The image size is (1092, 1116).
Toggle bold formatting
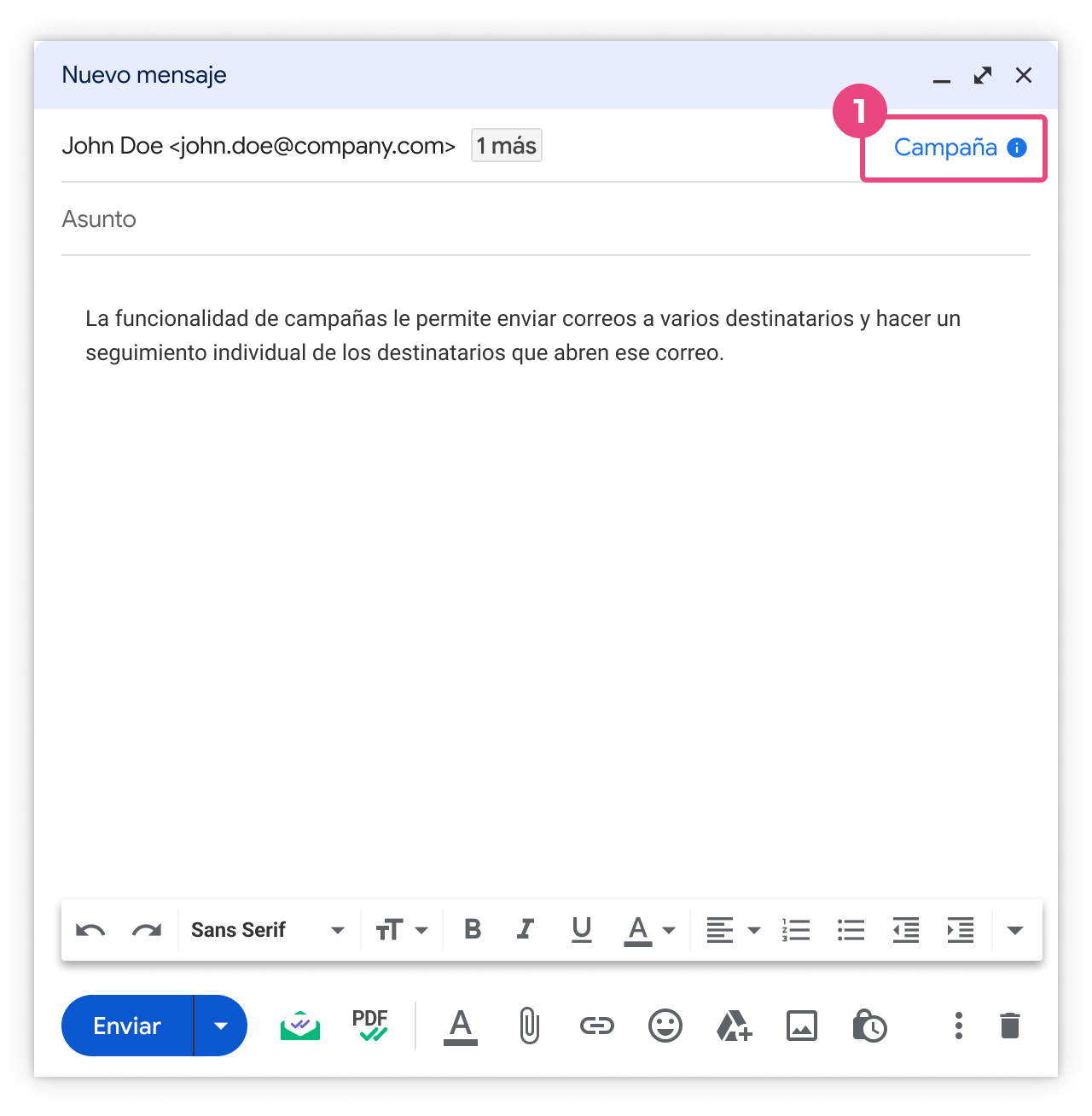tap(473, 929)
